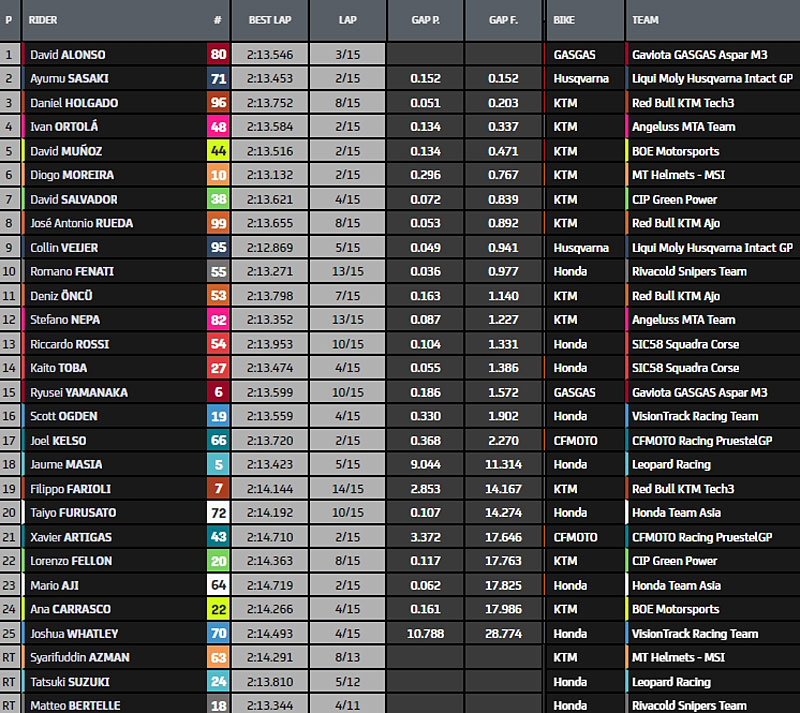Open rider Collin Veijer's name

pyautogui.click(x=64, y=248)
